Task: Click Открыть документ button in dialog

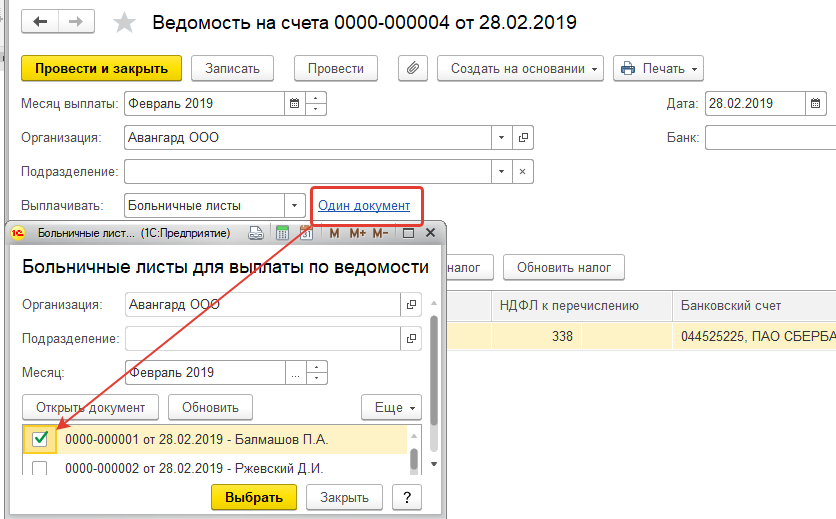Action: [x=91, y=408]
